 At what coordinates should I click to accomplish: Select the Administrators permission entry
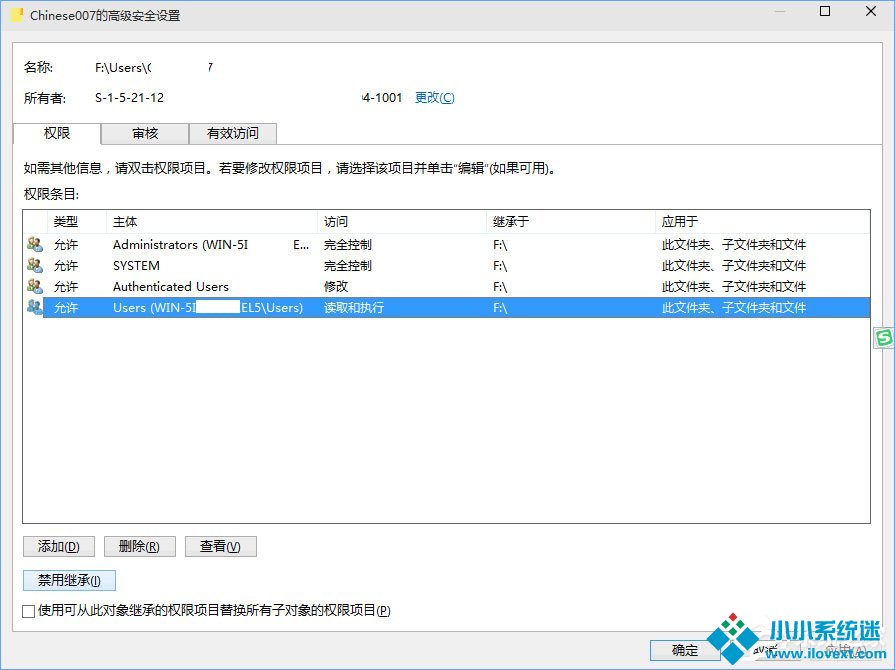[447, 244]
